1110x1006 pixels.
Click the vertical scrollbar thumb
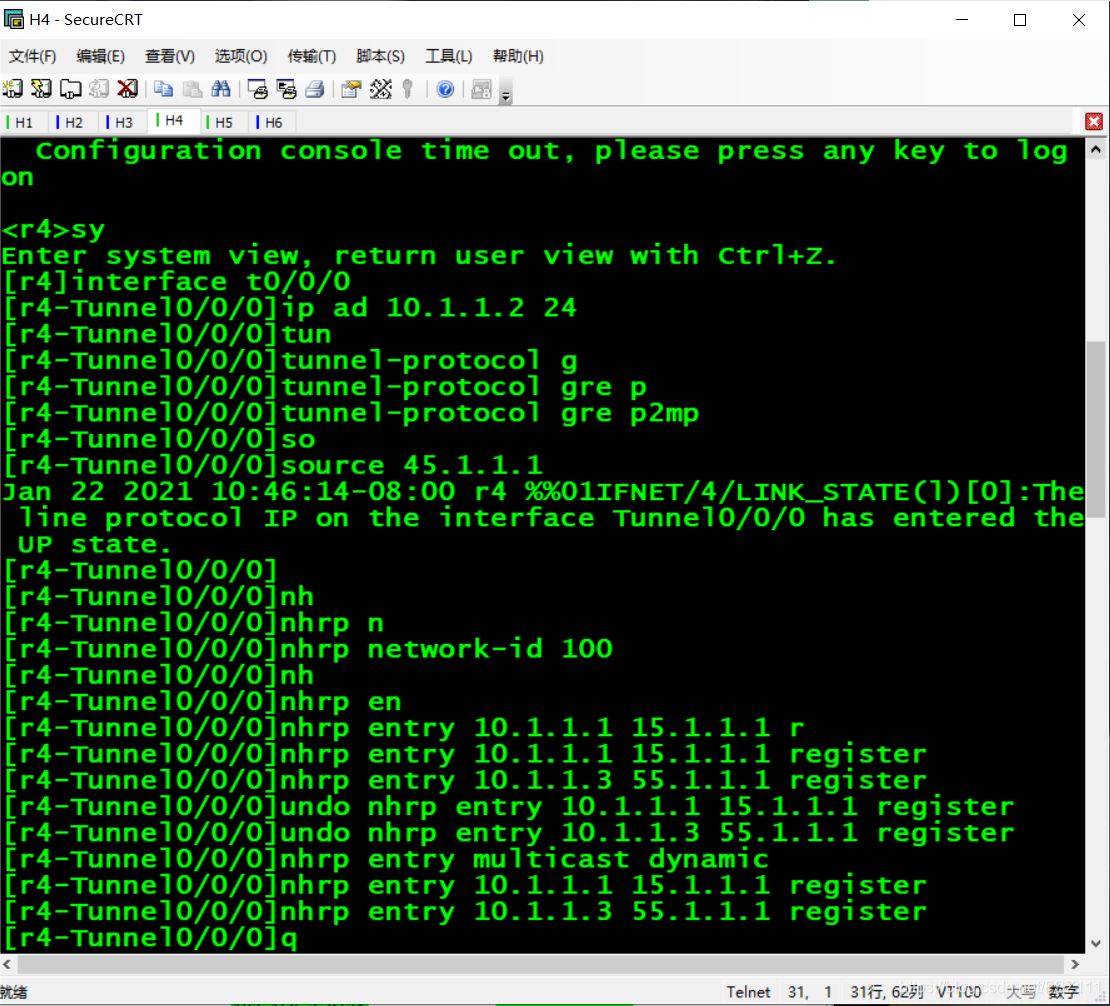(1096, 429)
